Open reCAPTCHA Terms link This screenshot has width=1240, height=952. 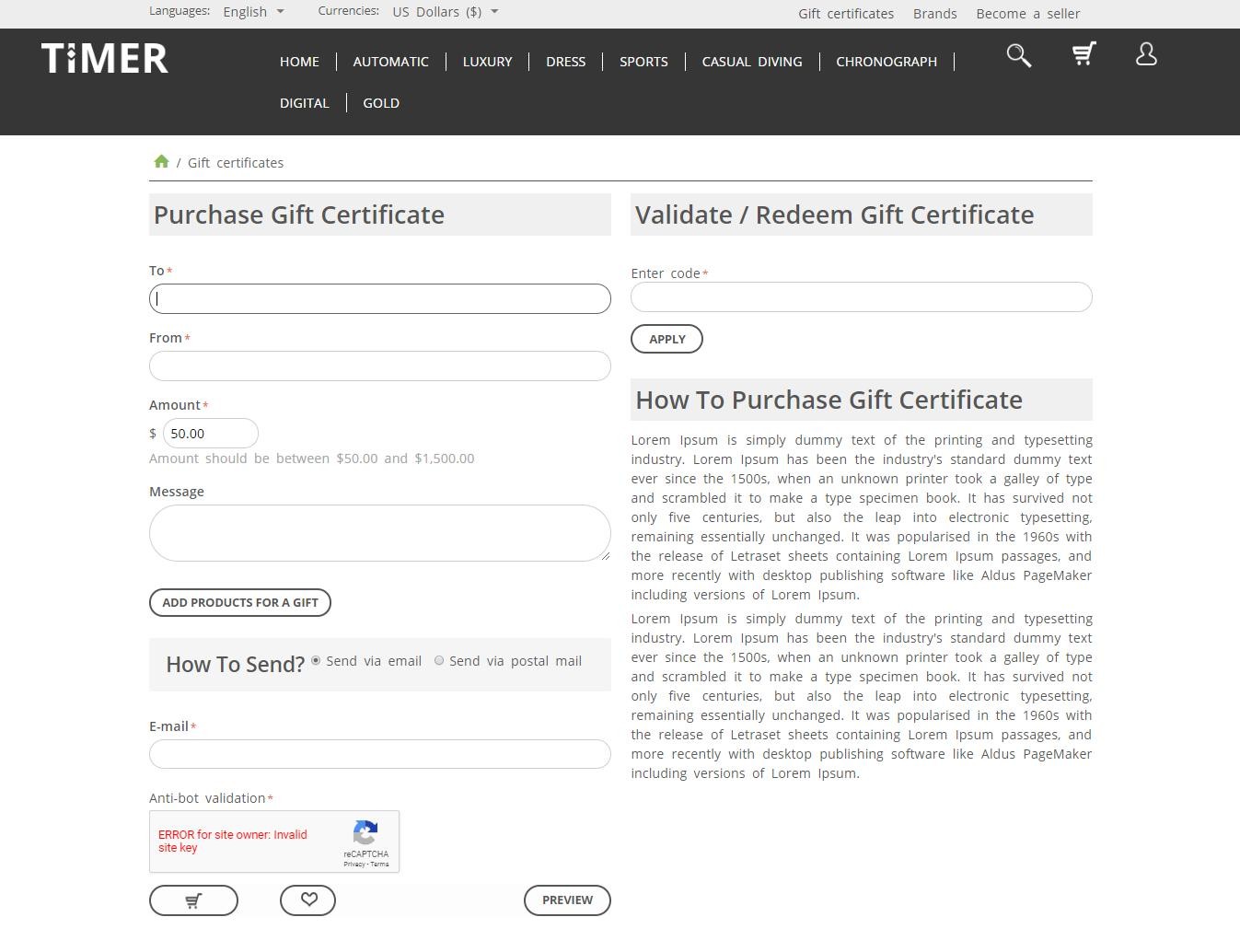380,865
